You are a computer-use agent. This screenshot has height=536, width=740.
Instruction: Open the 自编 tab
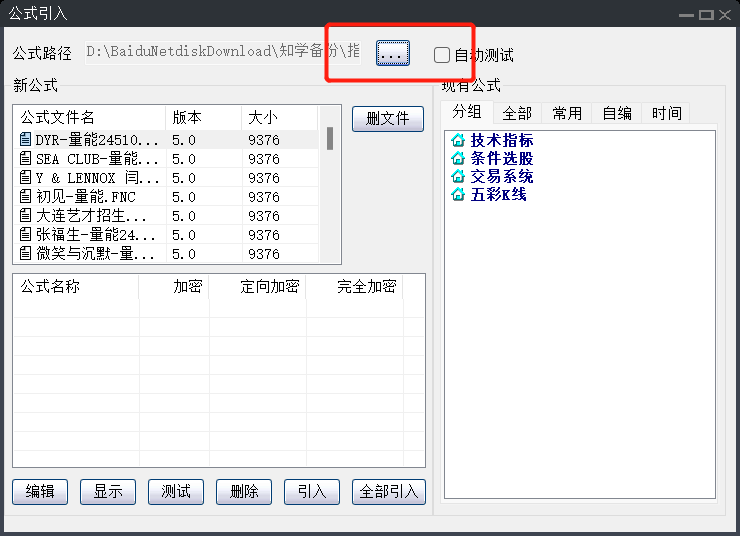point(617,113)
